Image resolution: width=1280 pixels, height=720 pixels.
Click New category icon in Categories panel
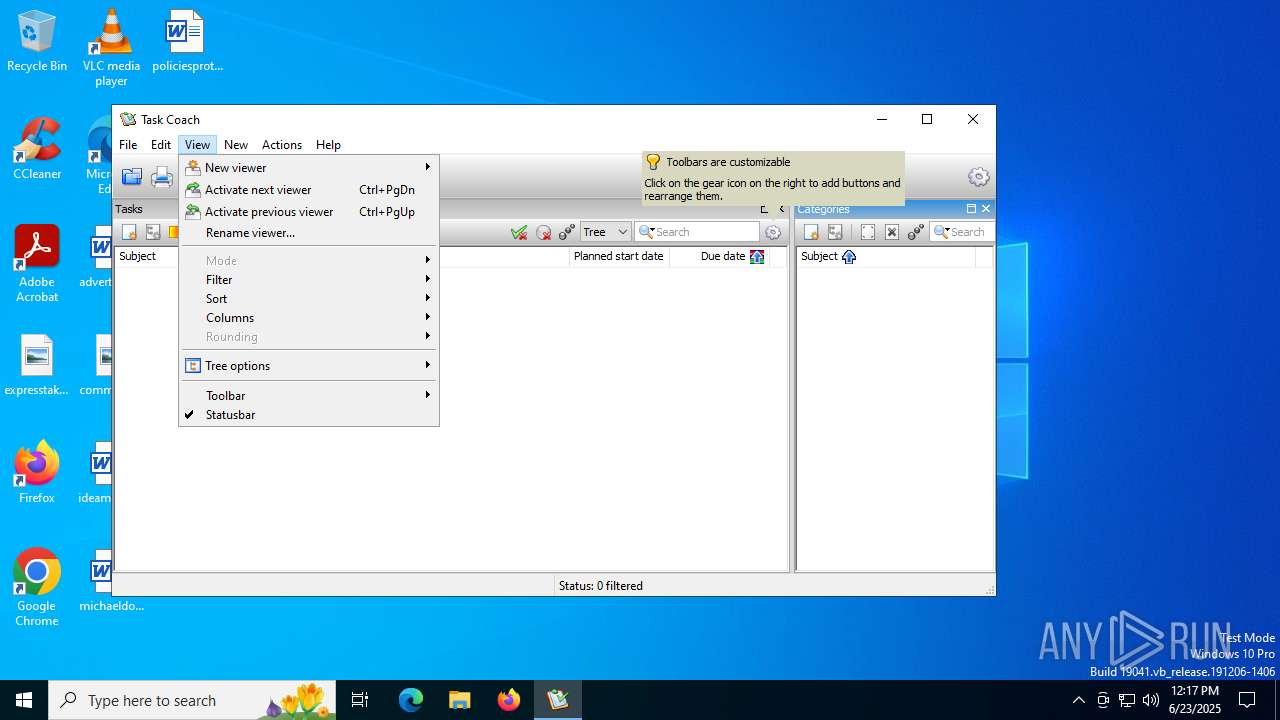pyautogui.click(x=811, y=232)
